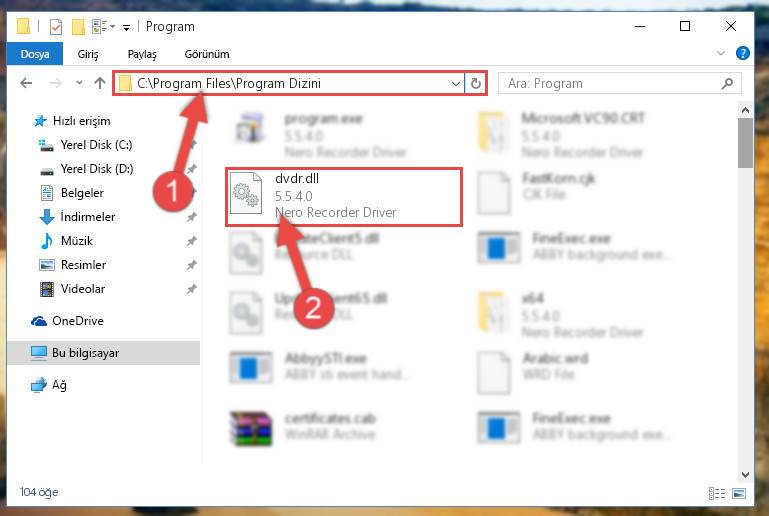Screen dimensions: 769x516
Task: Click the vertical scrollbar down arrow
Action: click(x=745, y=474)
